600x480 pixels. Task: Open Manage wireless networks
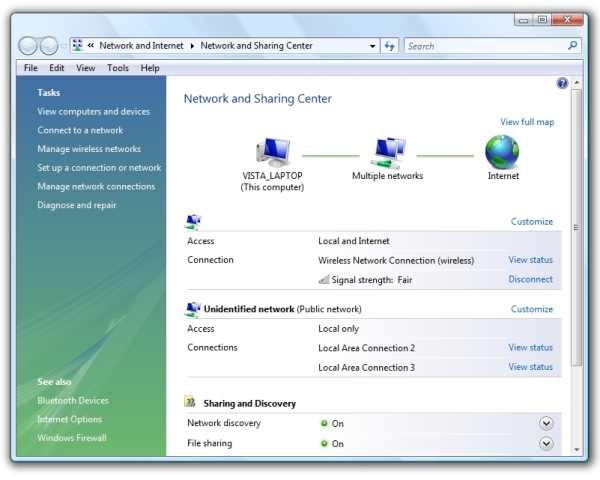point(89,149)
